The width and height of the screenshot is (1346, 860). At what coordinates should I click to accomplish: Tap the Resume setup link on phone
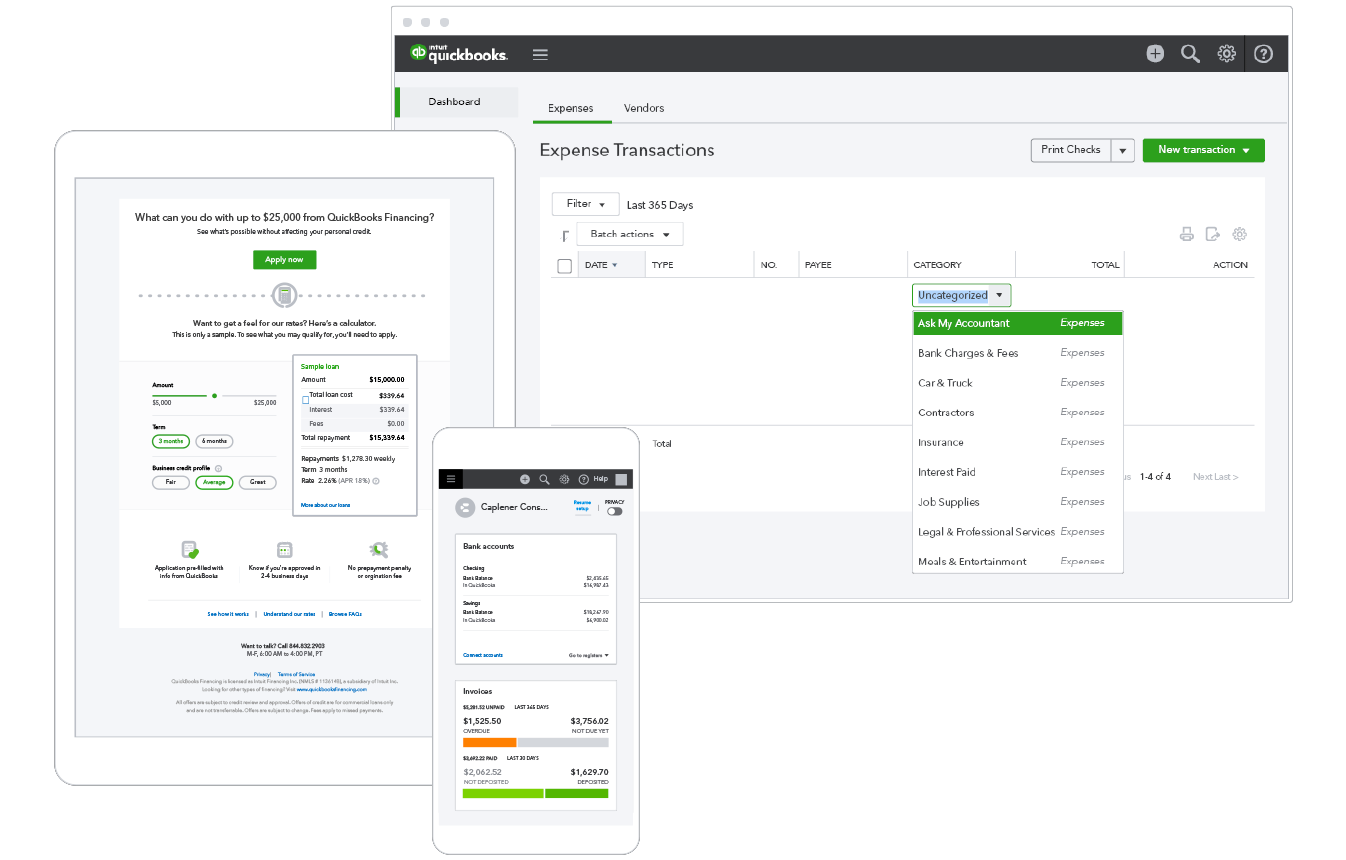pyautogui.click(x=582, y=506)
